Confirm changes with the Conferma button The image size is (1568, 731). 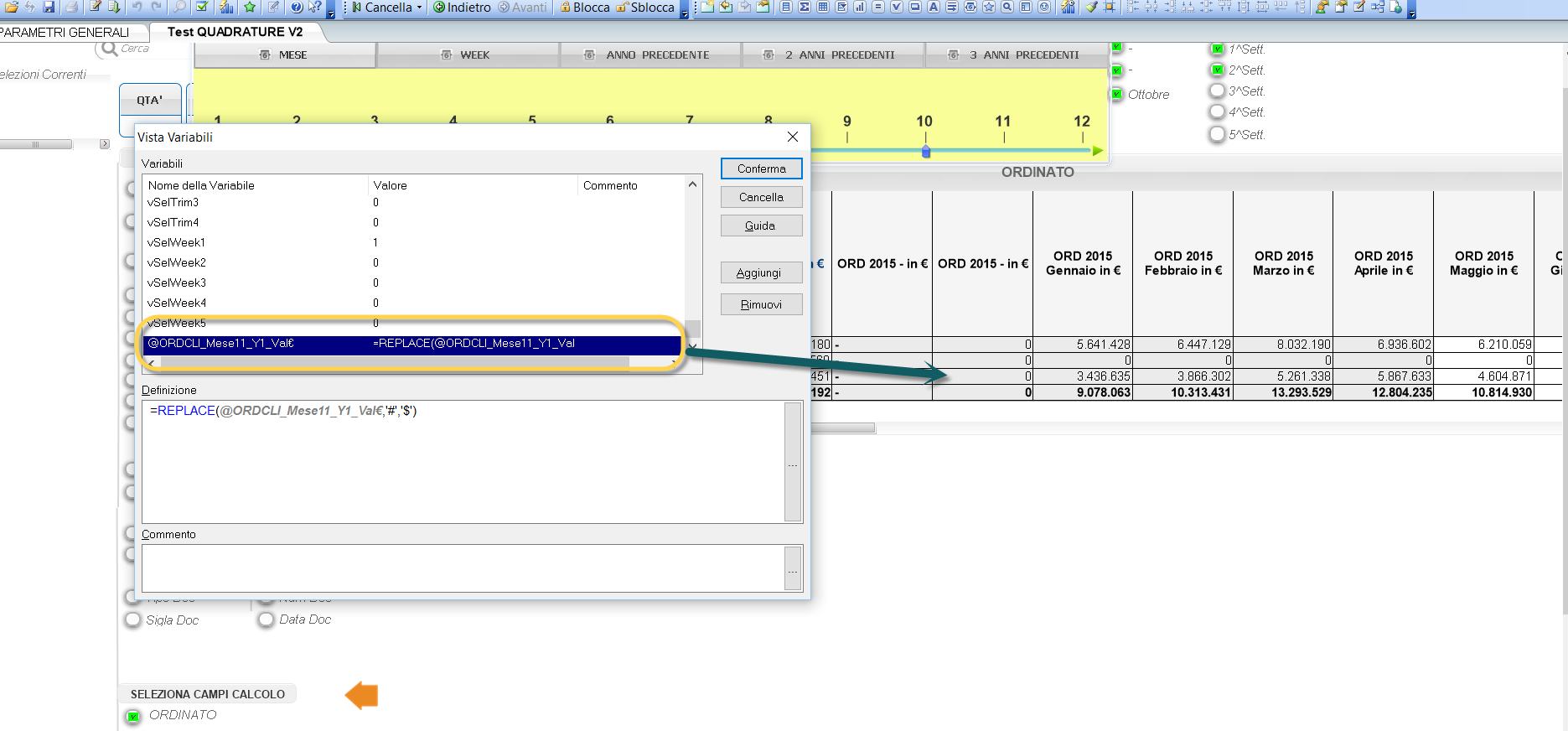click(x=762, y=168)
